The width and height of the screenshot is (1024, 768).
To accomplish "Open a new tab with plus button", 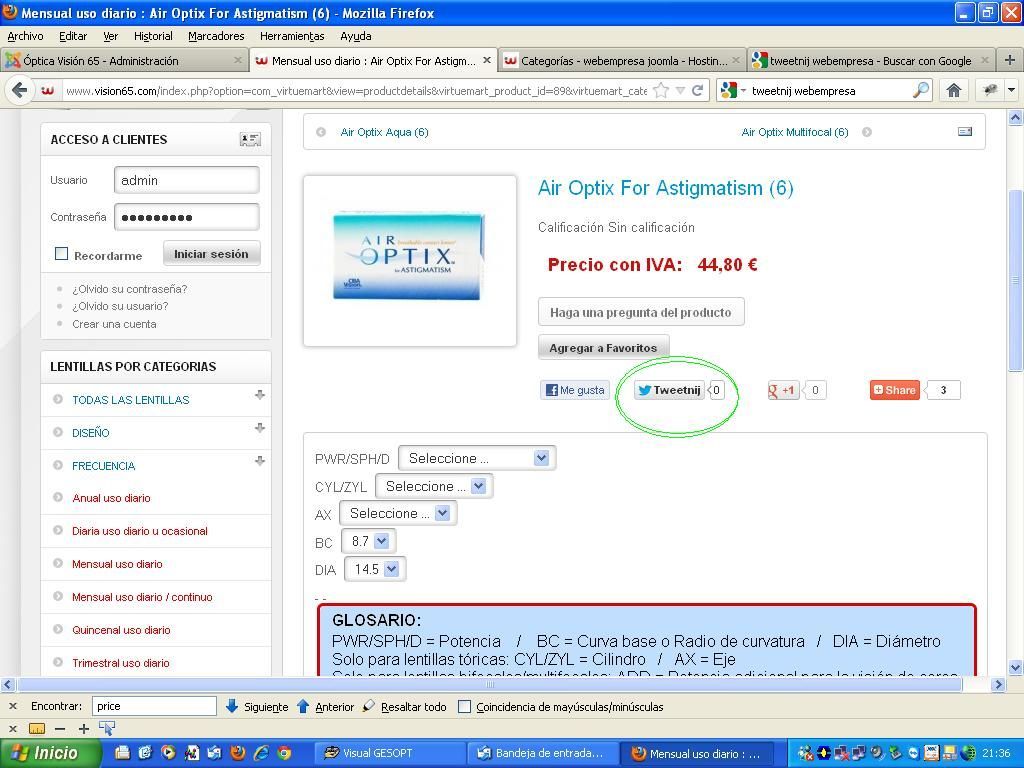I will (x=1010, y=60).
